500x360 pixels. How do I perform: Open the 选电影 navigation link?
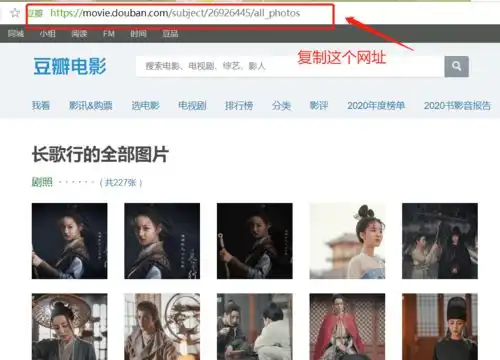(x=145, y=105)
